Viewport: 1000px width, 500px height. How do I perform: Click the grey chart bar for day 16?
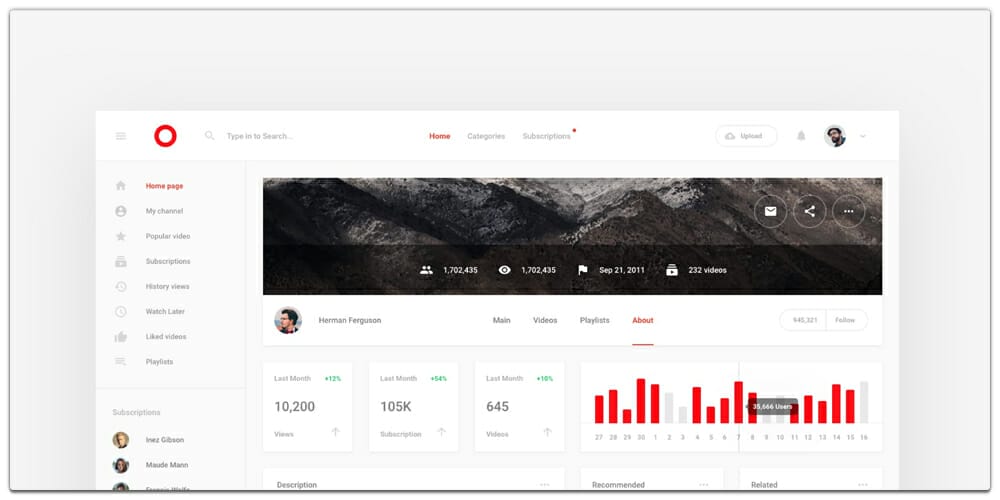point(864,402)
